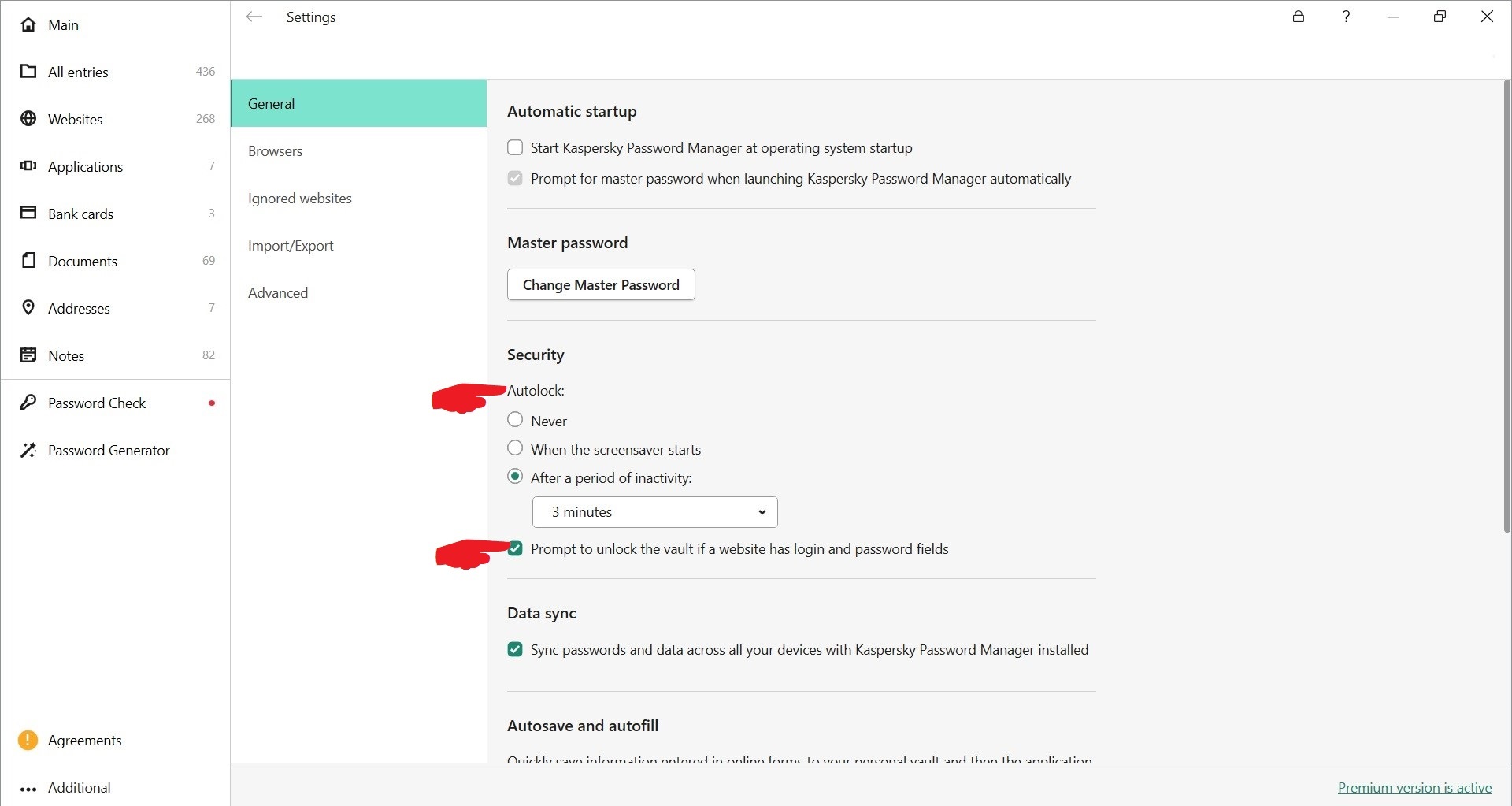Open the Addresses category
This screenshot has width=1512, height=806.
click(x=115, y=308)
